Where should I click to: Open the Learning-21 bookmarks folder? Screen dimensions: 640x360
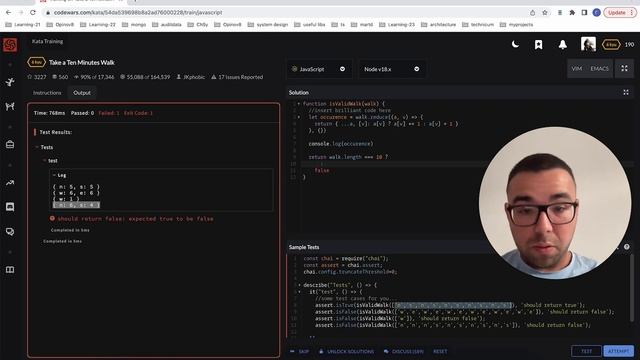point(23,24)
